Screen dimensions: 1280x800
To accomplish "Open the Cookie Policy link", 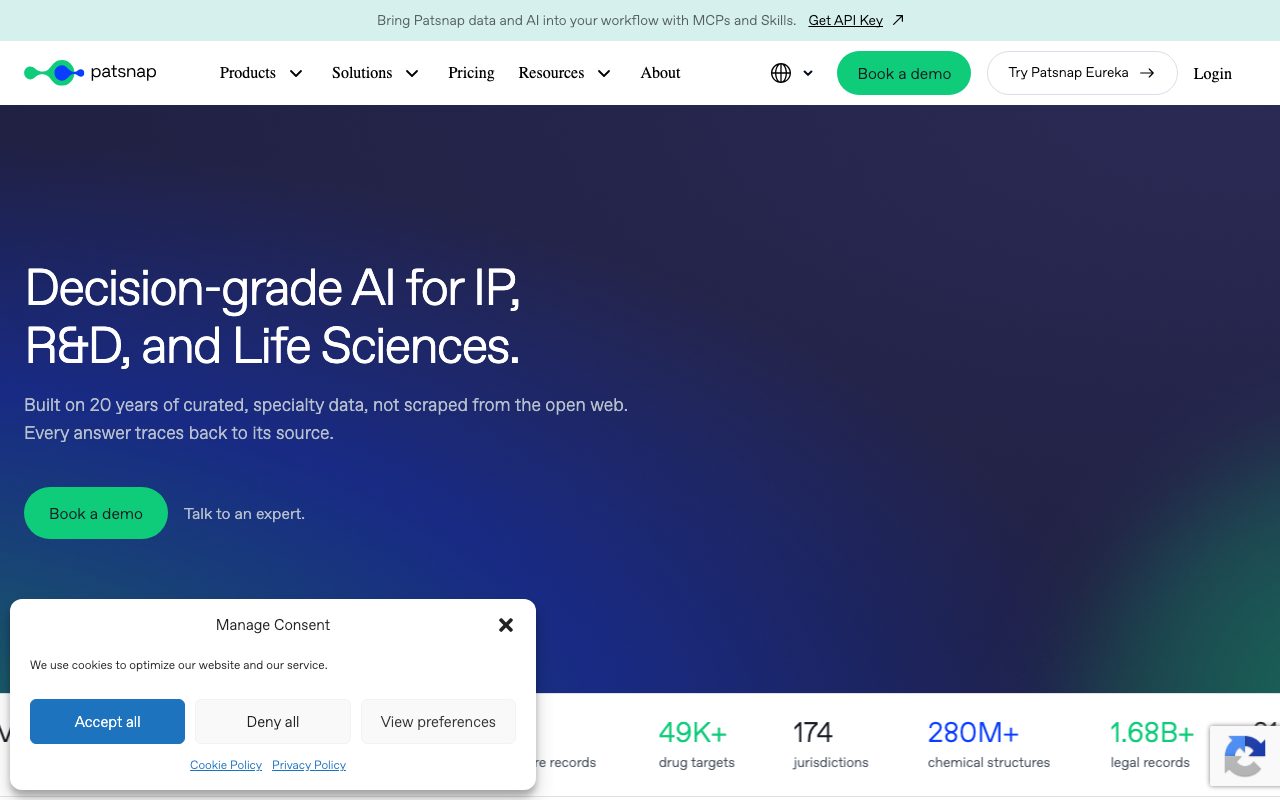I will coord(226,765).
